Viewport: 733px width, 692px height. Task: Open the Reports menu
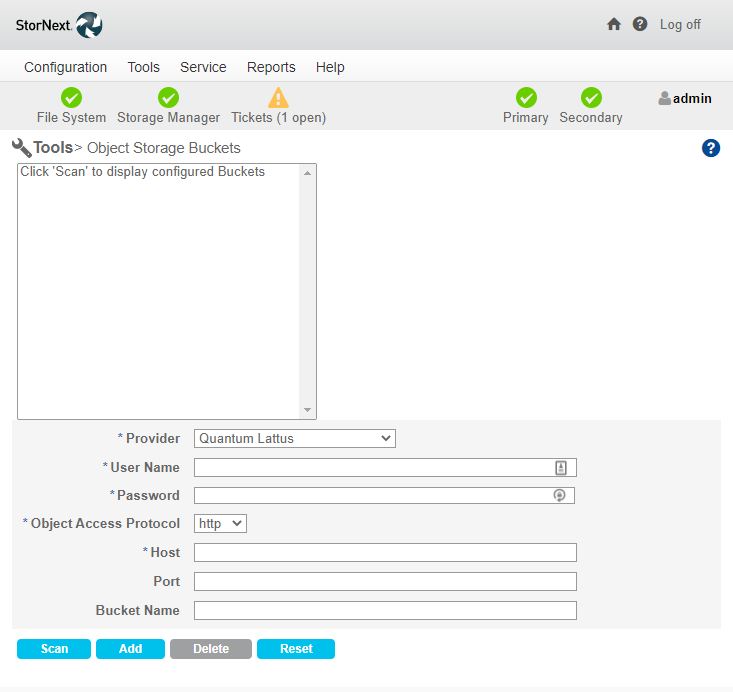coord(271,67)
